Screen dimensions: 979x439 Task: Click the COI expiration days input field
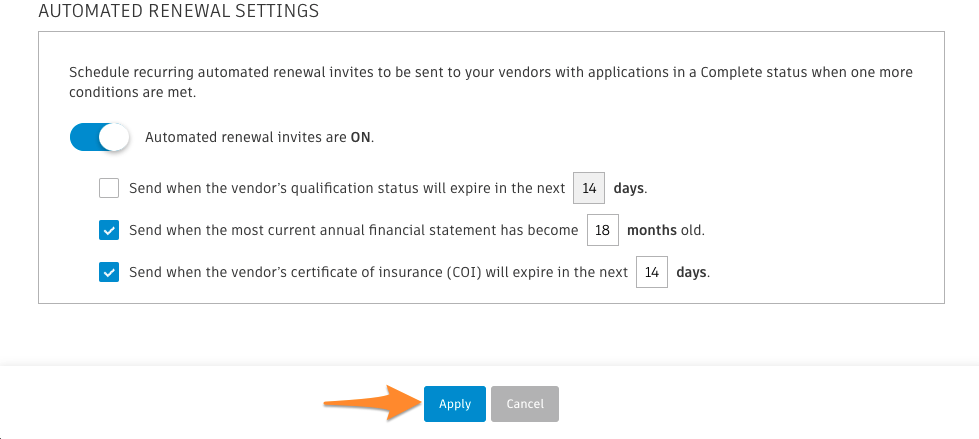point(652,272)
